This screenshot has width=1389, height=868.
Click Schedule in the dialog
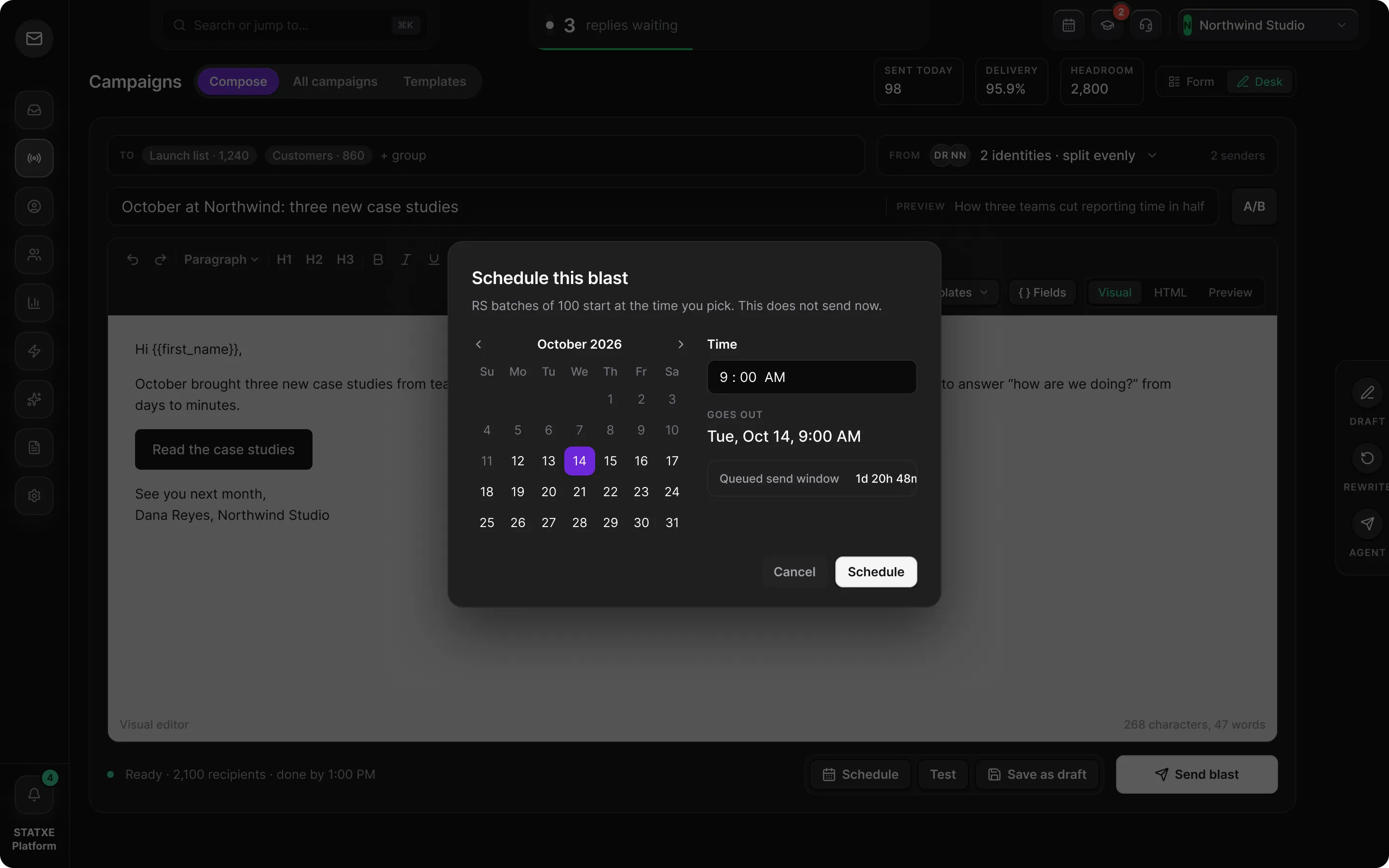point(876,572)
